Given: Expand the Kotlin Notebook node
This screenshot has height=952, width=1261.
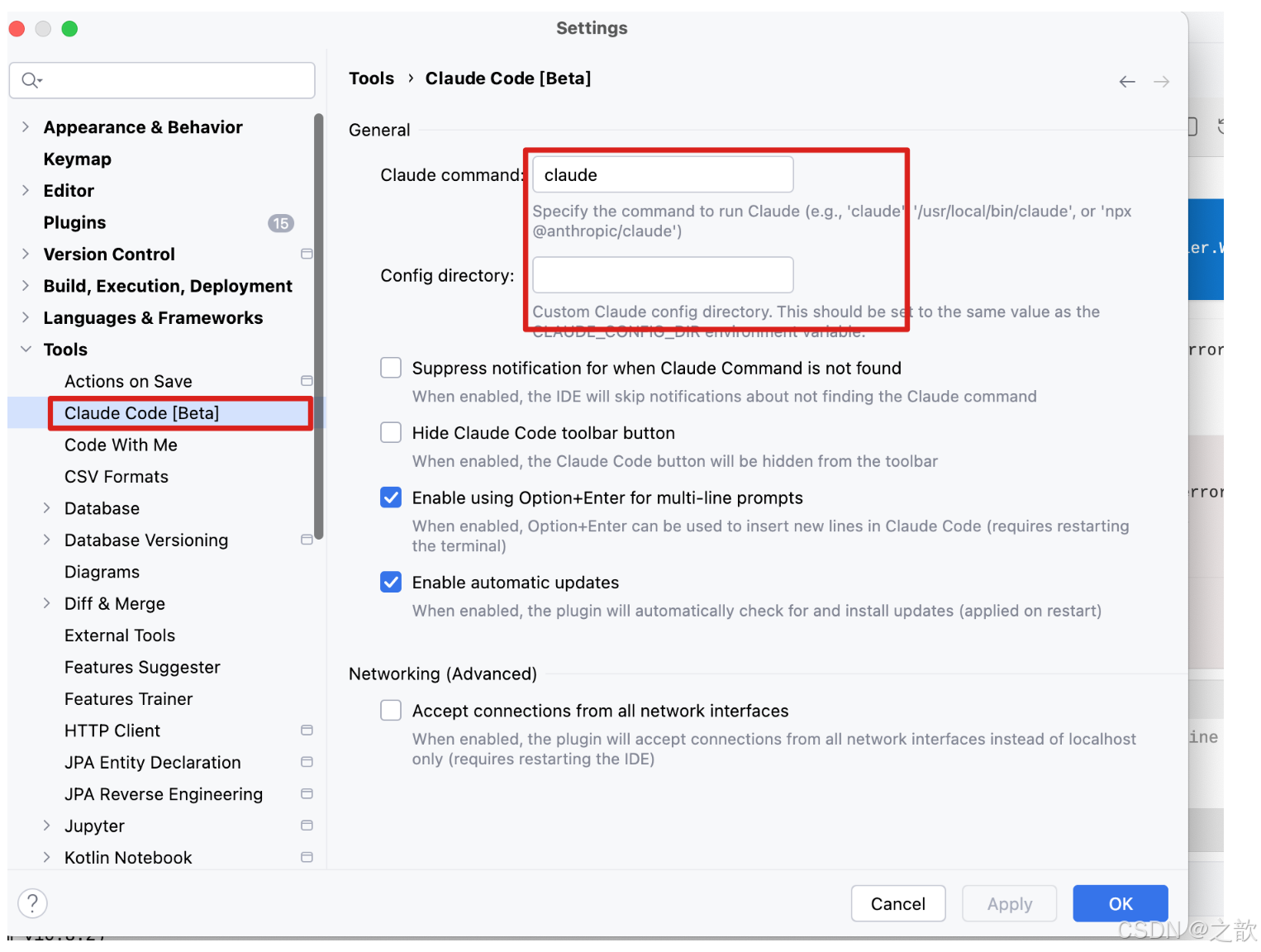Looking at the screenshot, I should tap(47, 858).
